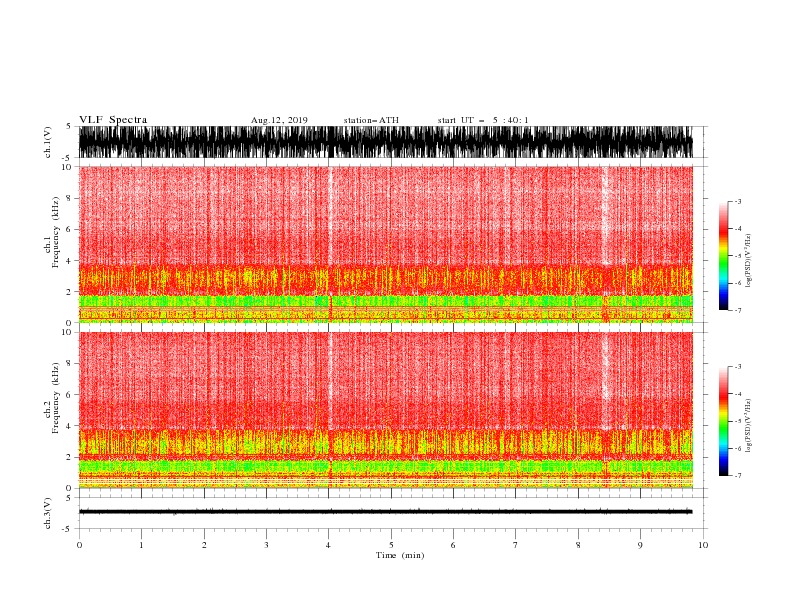This screenshot has height=612, width=792.
Task: Click time axis tick label "3"
Action: 266,545
